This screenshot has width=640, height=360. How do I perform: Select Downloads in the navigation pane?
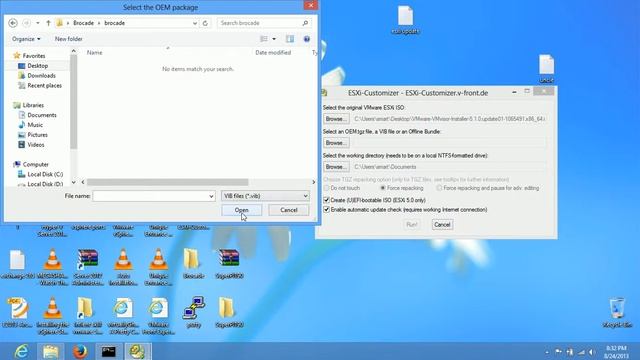[41, 76]
